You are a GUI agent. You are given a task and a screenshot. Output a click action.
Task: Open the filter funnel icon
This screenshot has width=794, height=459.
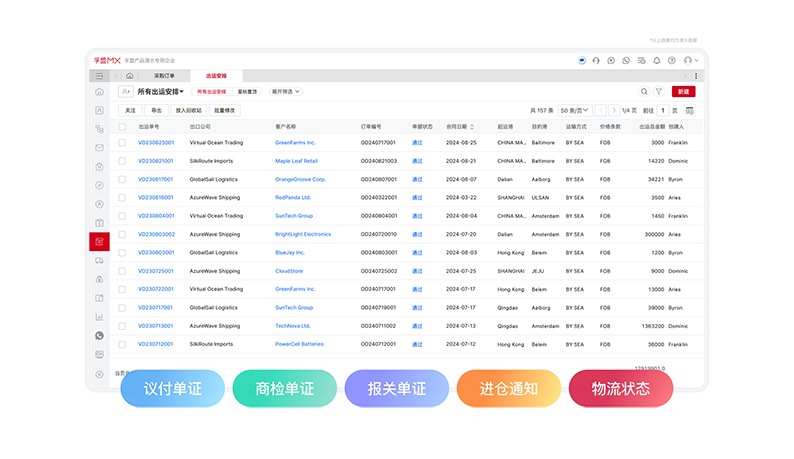(659, 91)
